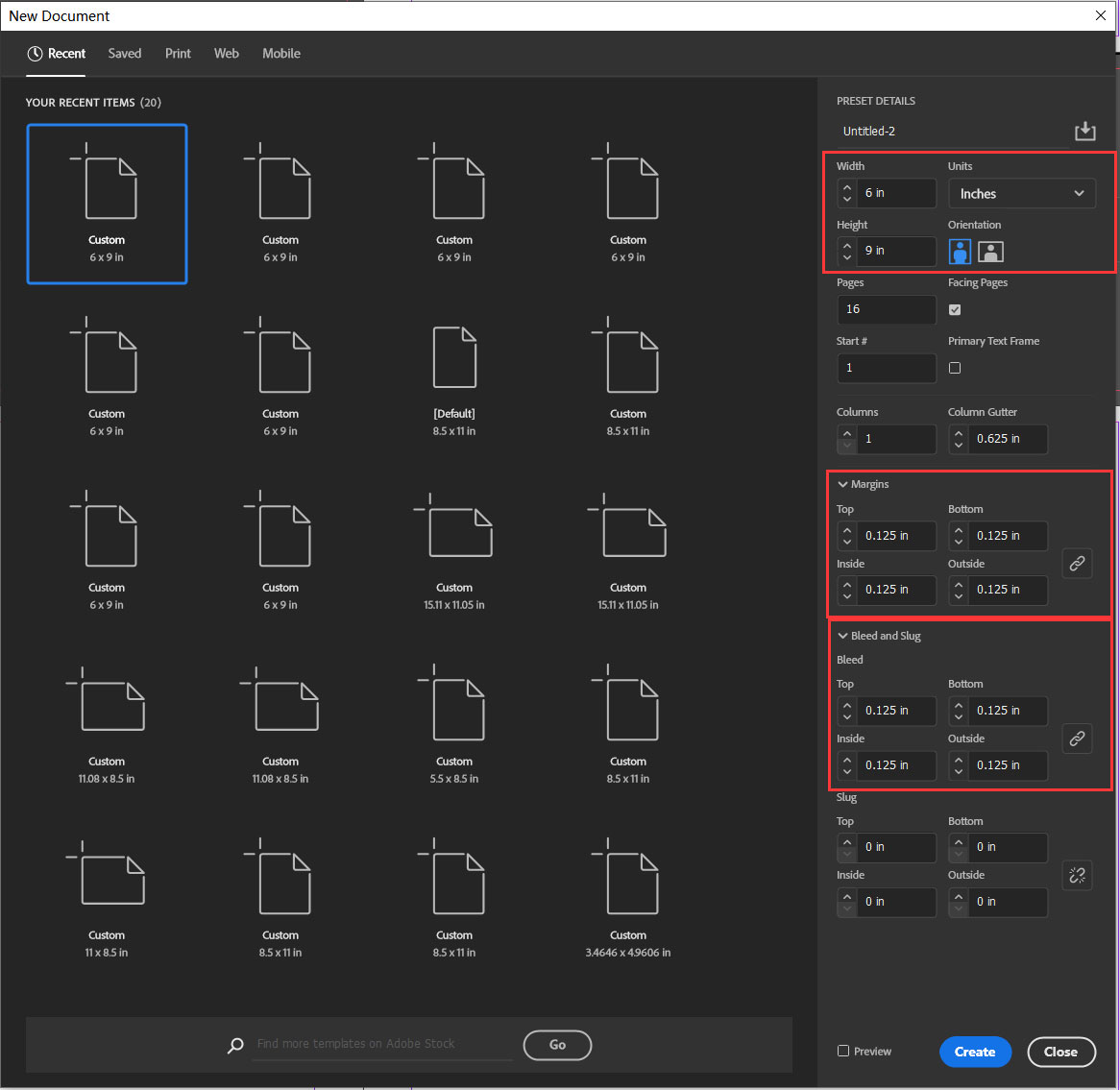Click the Slug Bottom value field
The height and width of the screenshot is (1090, 1120).
[x=1008, y=847]
